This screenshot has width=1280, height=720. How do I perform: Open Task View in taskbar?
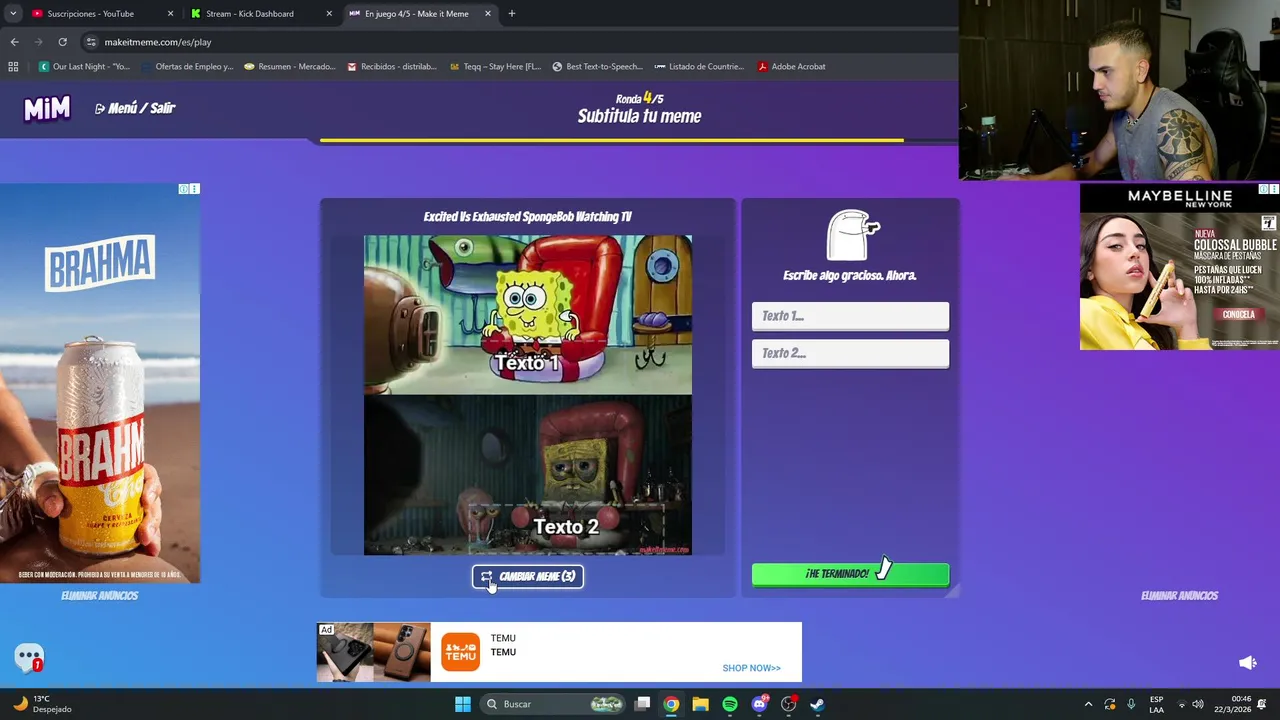(x=643, y=704)
